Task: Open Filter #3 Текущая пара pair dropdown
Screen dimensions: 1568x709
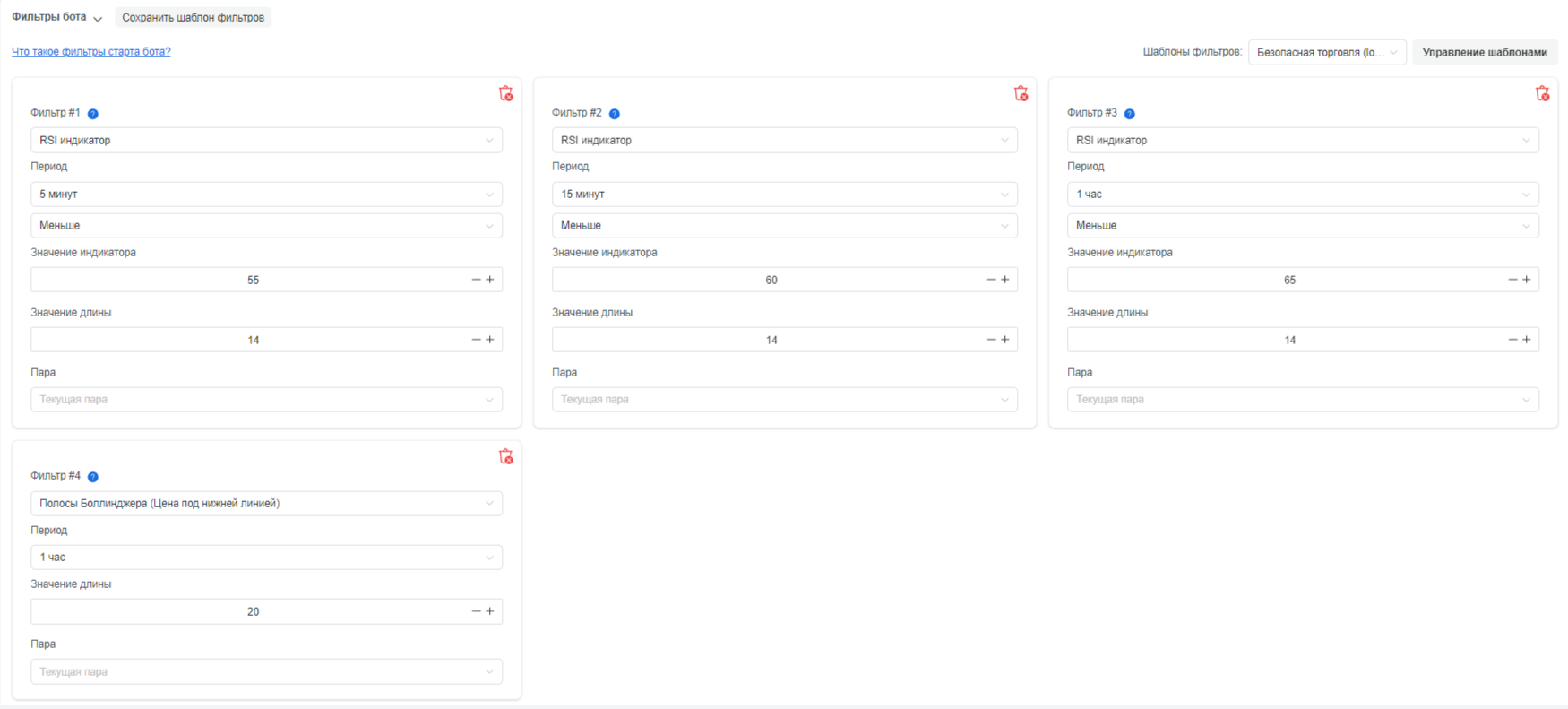Action: pos(1303,399)
